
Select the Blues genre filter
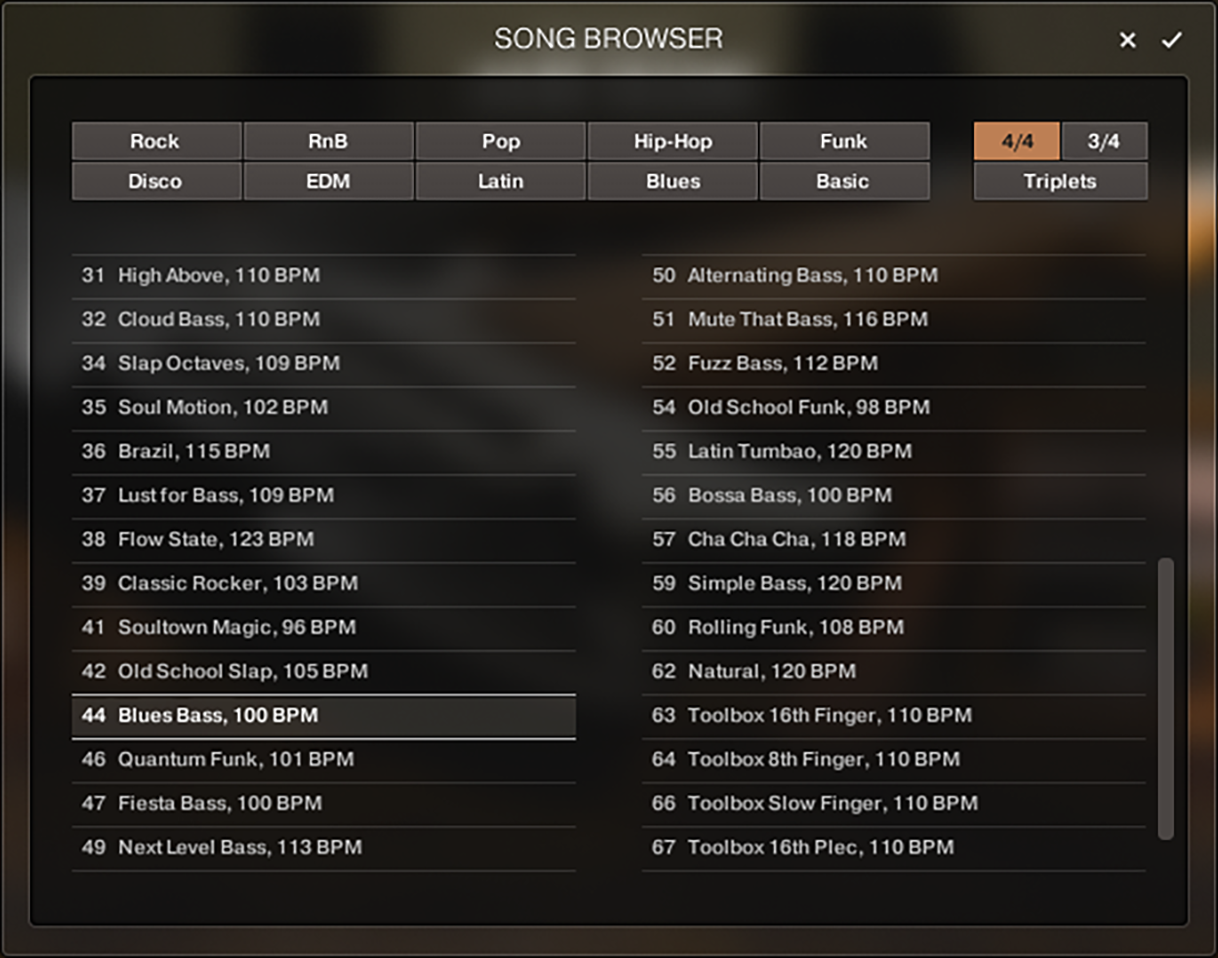672,181
